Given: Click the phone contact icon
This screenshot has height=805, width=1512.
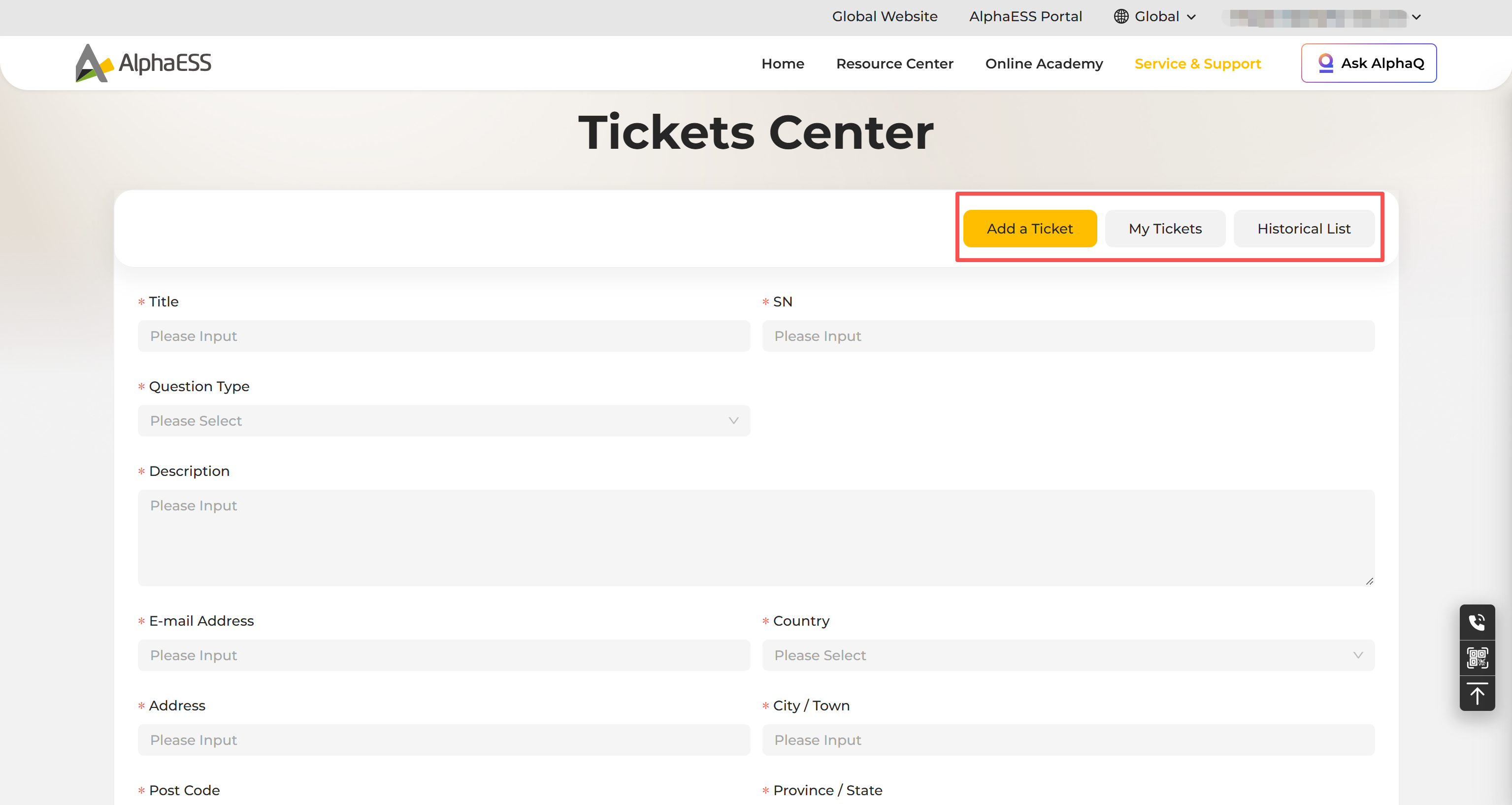Looking at the screenshot, I should (1477, 622).
